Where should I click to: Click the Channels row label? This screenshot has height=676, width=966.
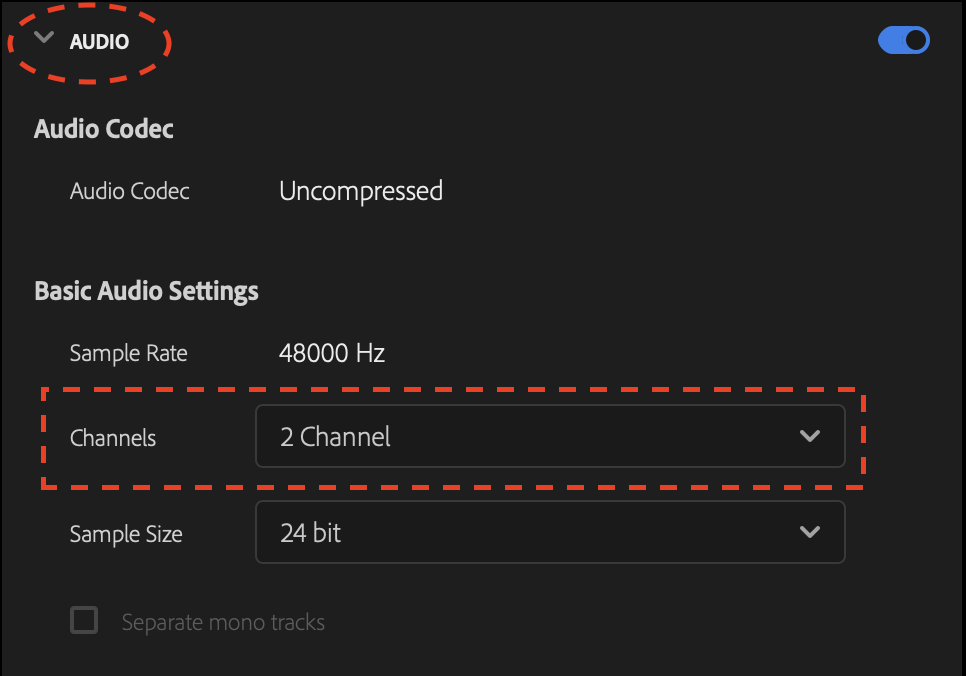point(113,437)
